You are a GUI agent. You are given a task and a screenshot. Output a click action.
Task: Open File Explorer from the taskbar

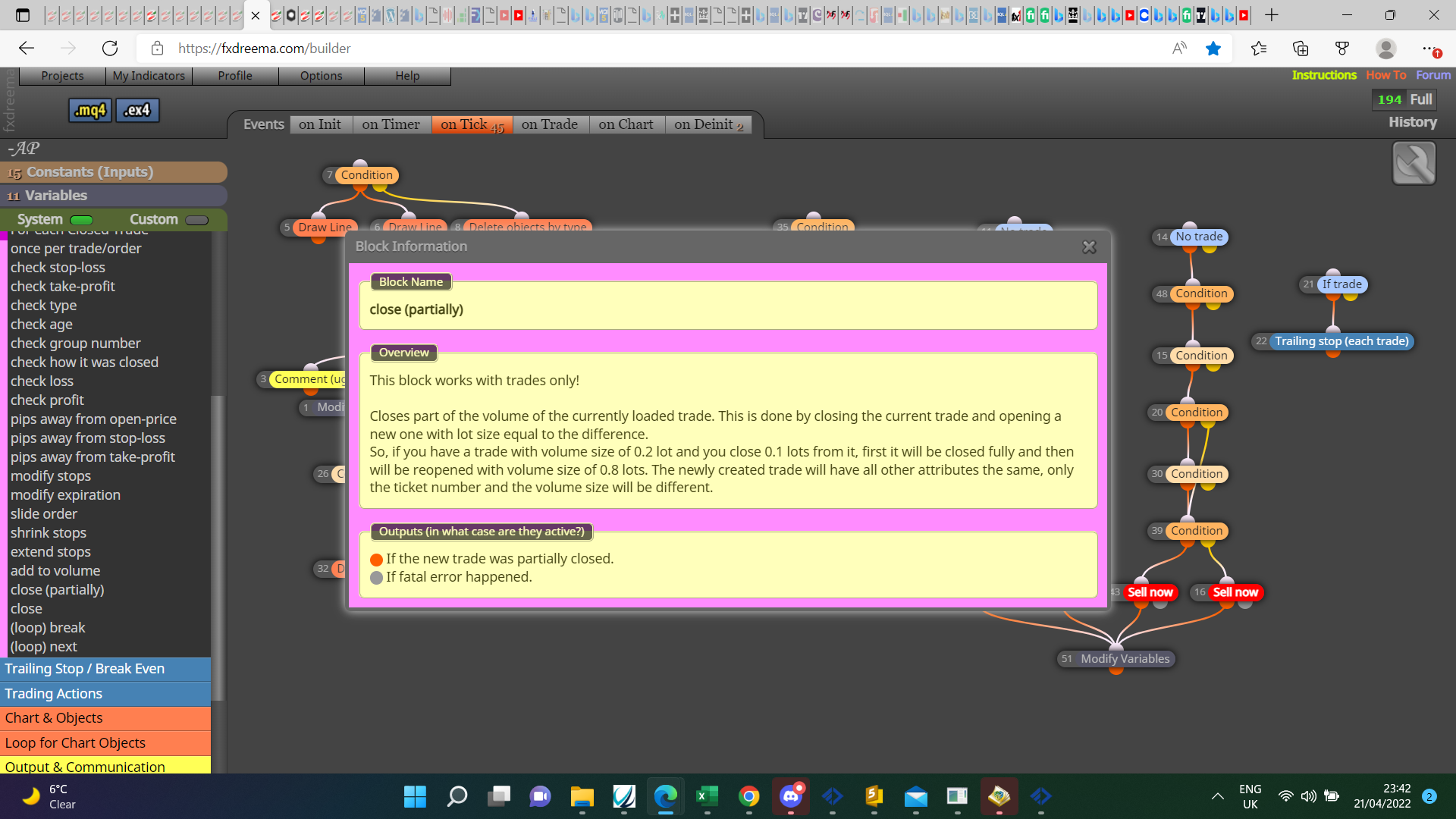click(x=582, y=796)
